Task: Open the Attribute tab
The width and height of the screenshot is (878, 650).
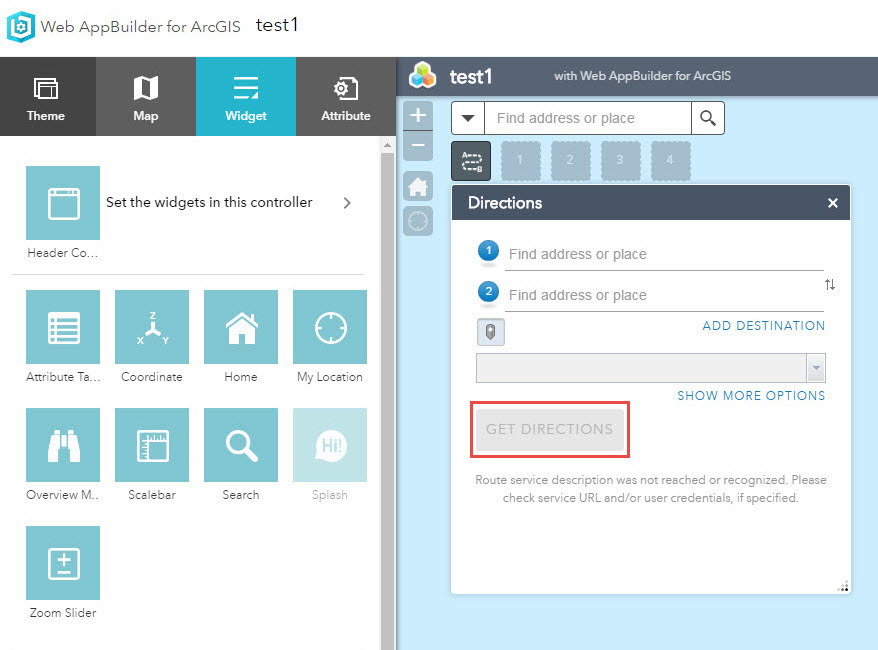Action: (x=346, y=96)
